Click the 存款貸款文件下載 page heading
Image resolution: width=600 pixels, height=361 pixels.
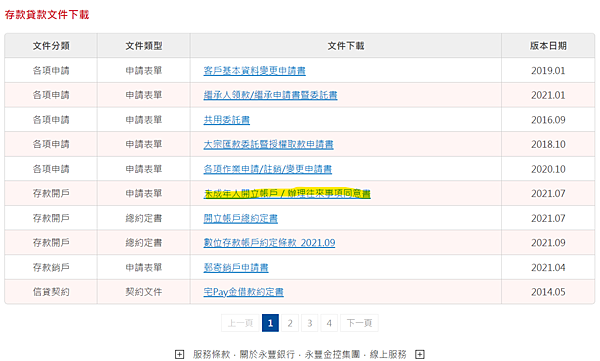point(47,15)
